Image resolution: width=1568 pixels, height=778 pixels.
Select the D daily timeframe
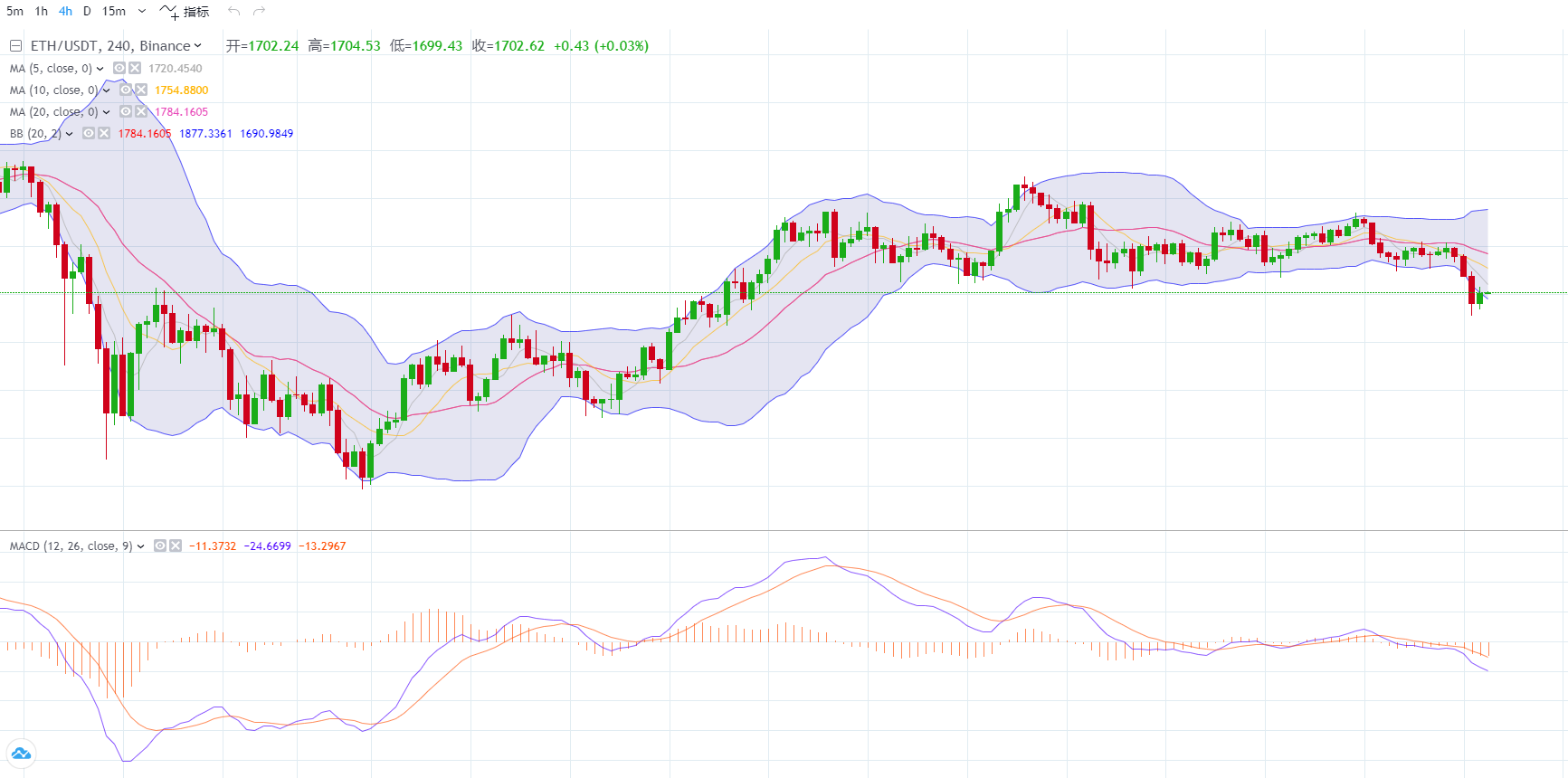(x=87, y=11)
